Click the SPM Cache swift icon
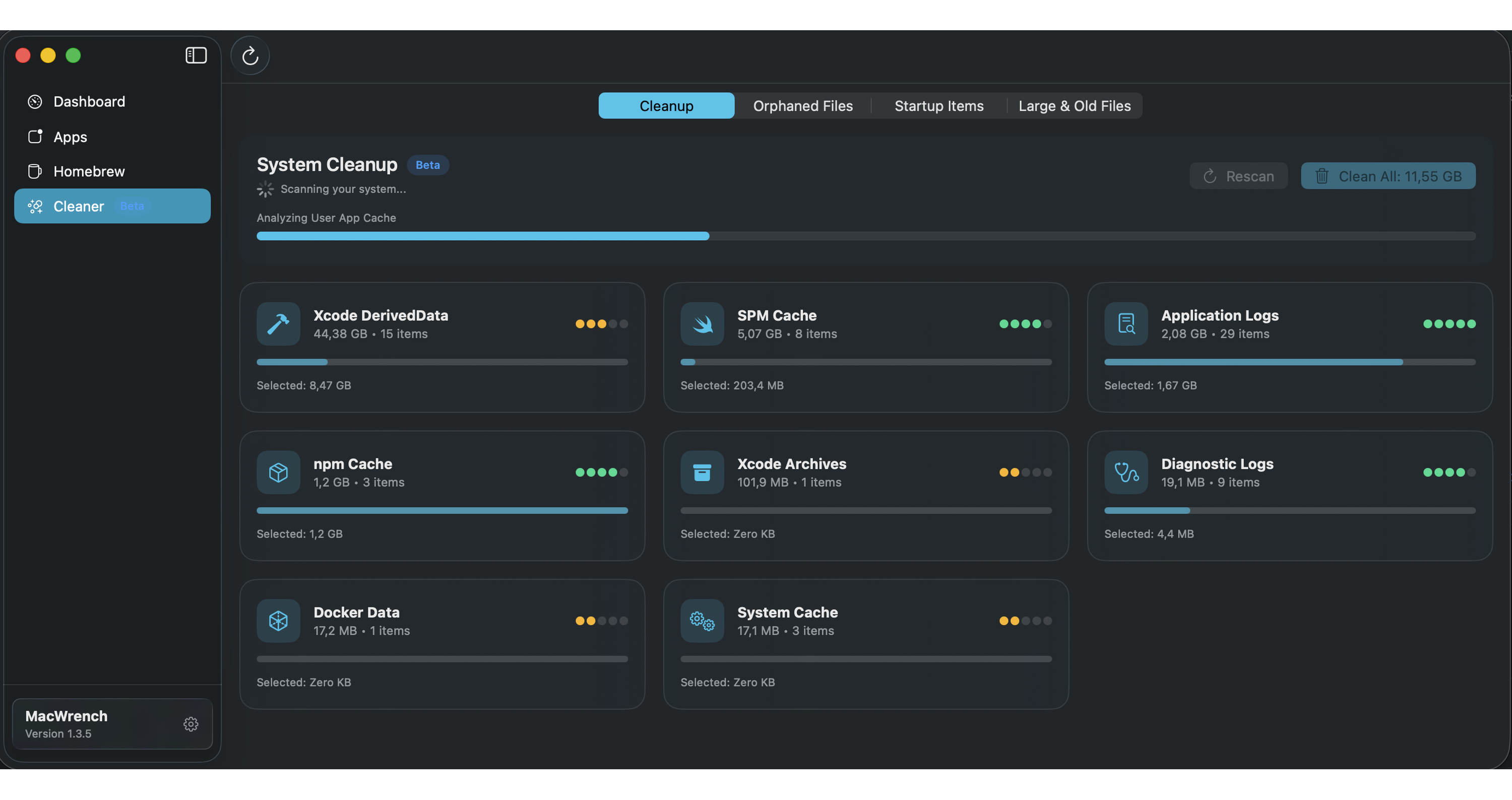 point(702,324)
